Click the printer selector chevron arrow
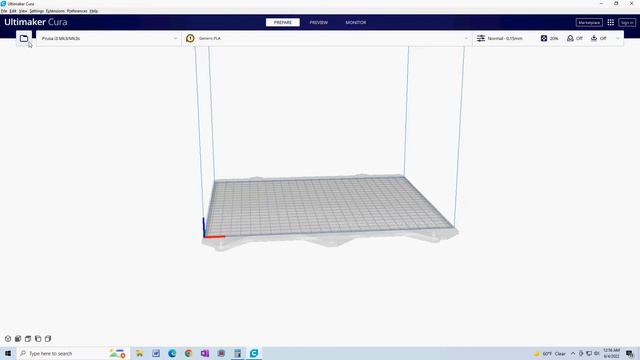The height and width of the screenshot is (360, 640). pyautogui.click(x=176, y=38)
